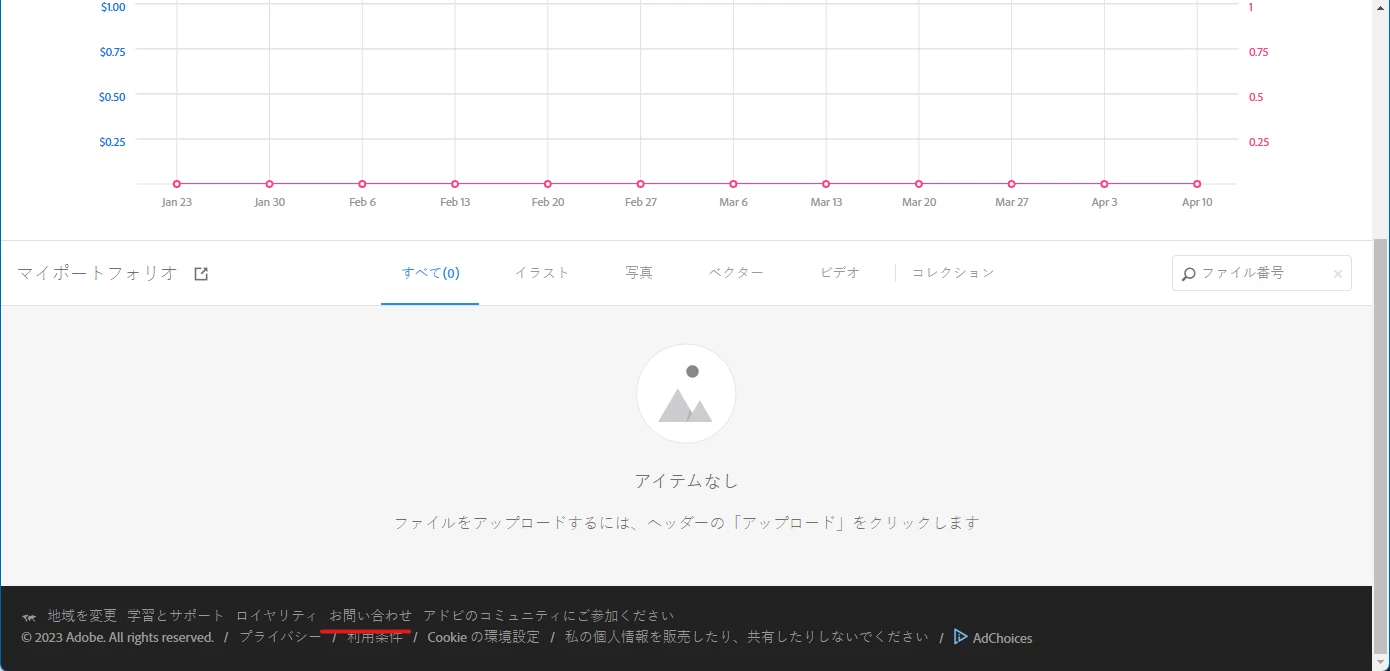Open Cookie の環境設定 link
This screenshot has width=1390, height=671.
click(x=483, y=637)
